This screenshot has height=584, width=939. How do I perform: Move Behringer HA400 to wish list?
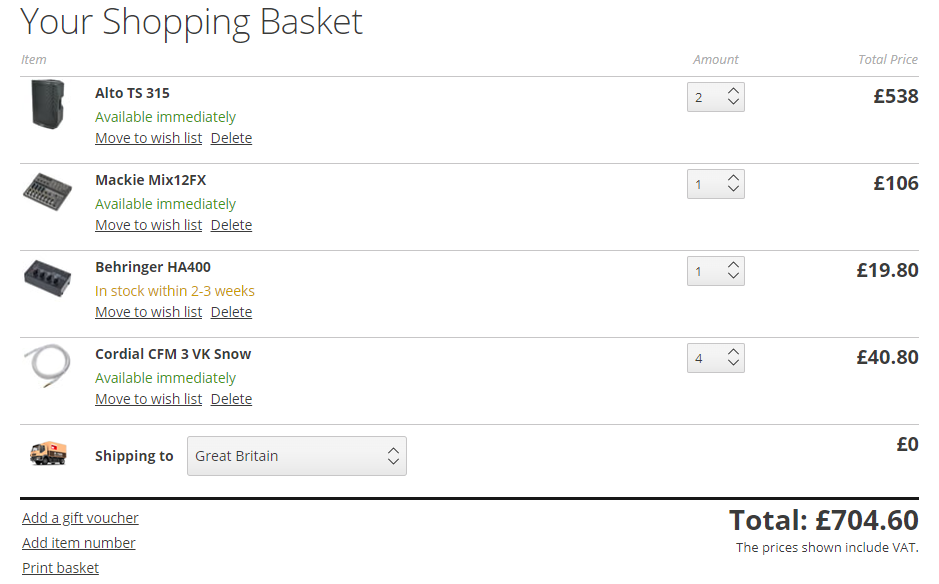(149, 312)
